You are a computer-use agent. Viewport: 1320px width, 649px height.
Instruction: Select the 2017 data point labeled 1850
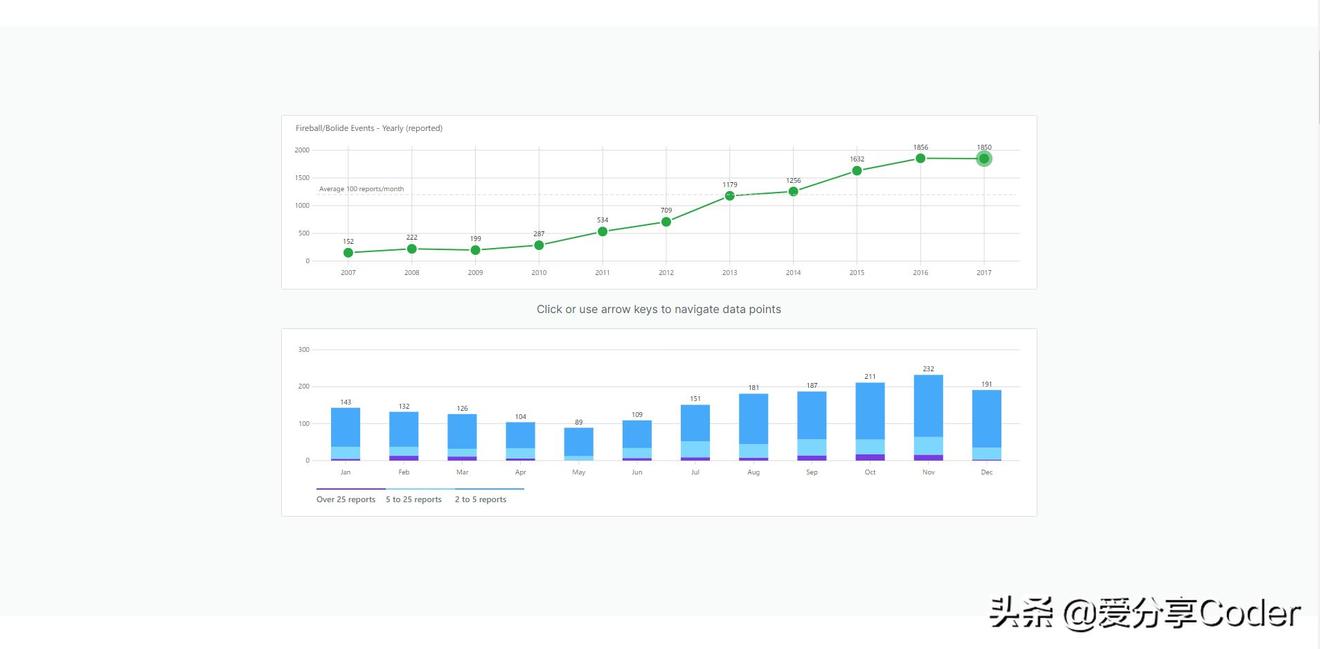[x=983, y=157]
